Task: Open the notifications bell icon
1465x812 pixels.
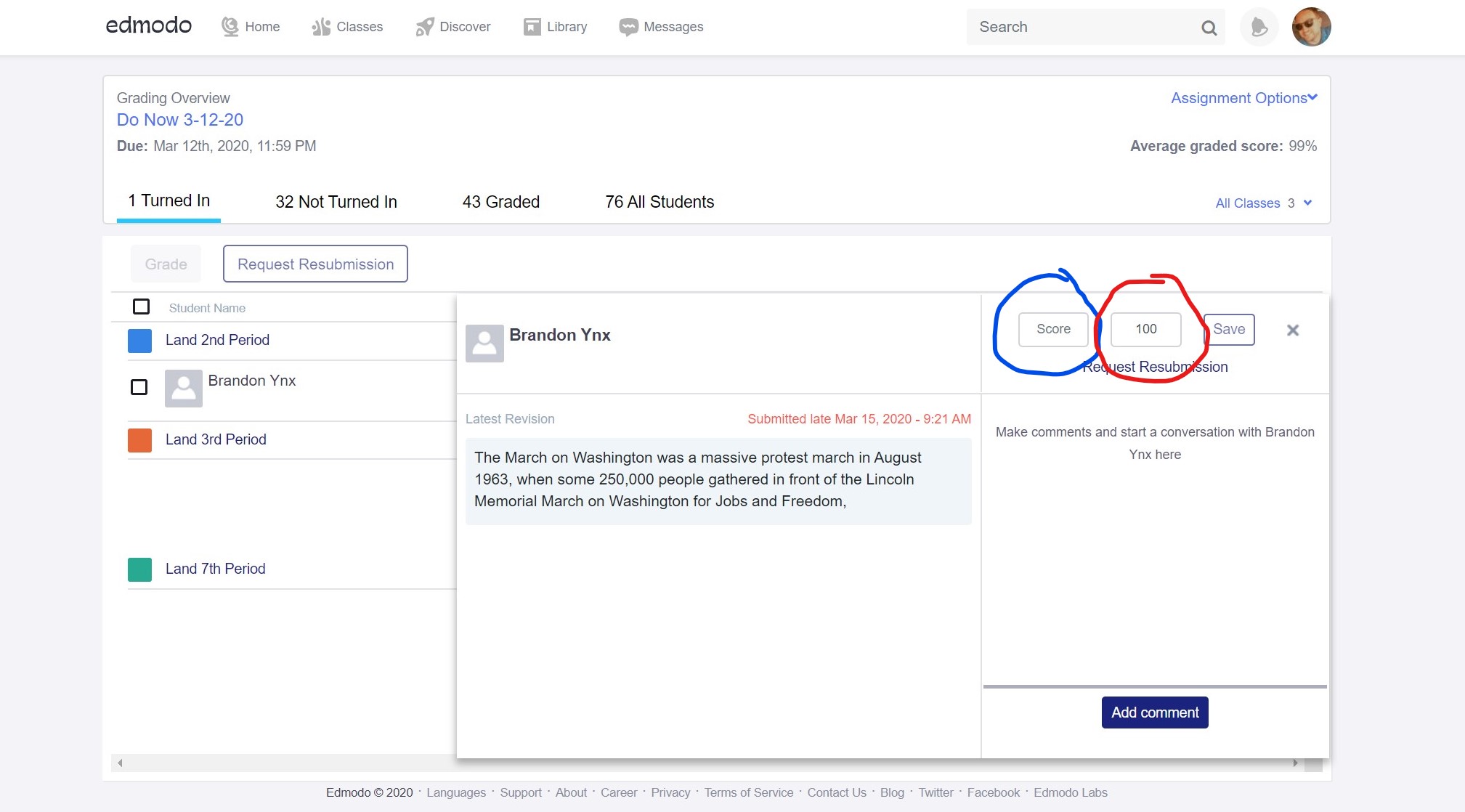Action: click(x=1259, y=28)
